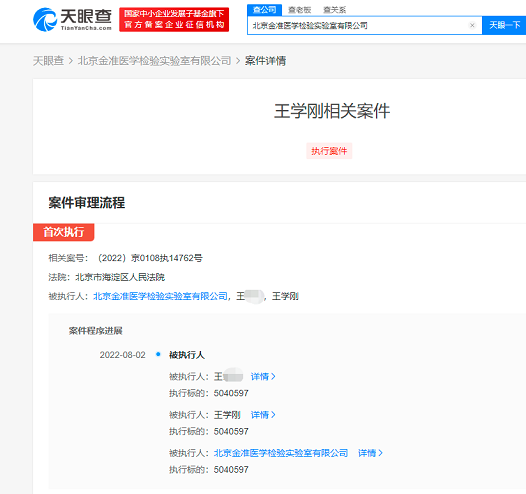Click the 王学刚相关案件 heading
Screen dimensions: 526x494
click(332, 111)
